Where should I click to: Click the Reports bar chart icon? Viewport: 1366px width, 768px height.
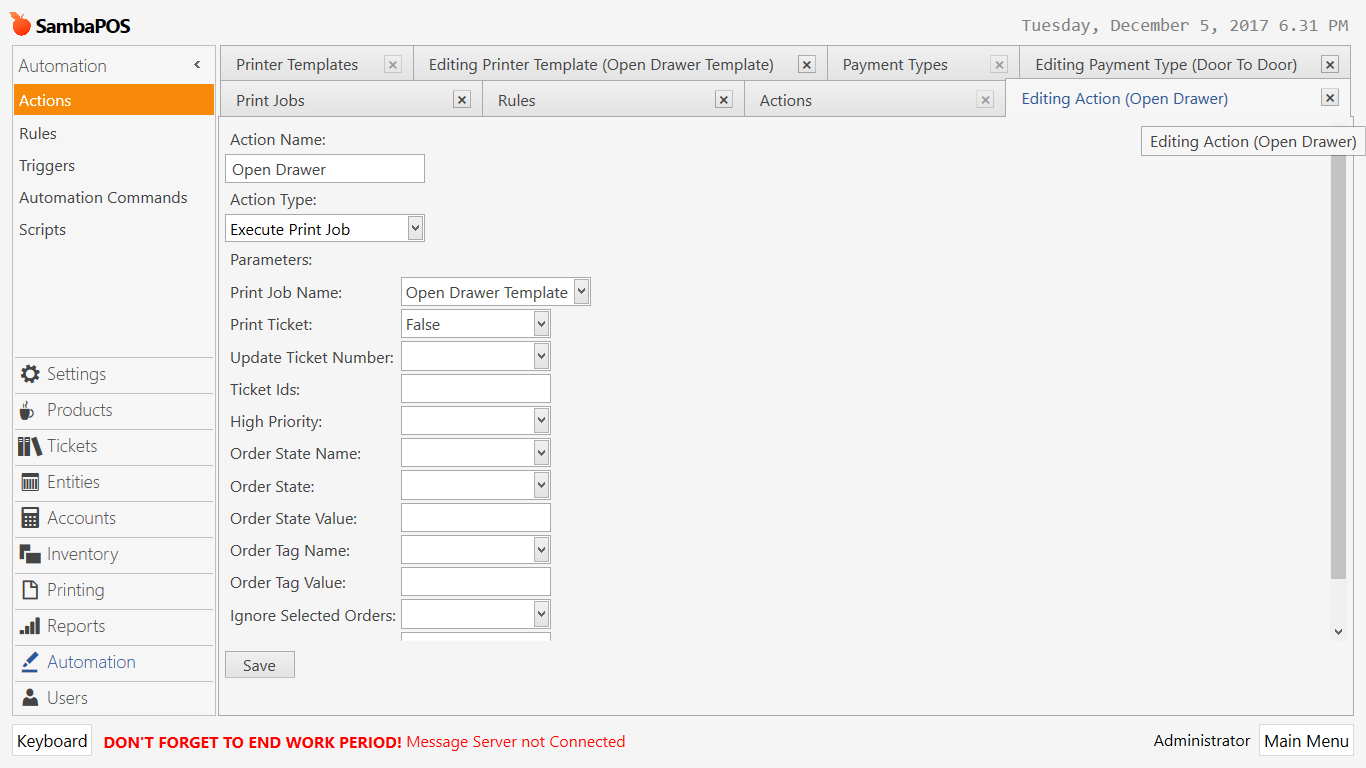30,626
